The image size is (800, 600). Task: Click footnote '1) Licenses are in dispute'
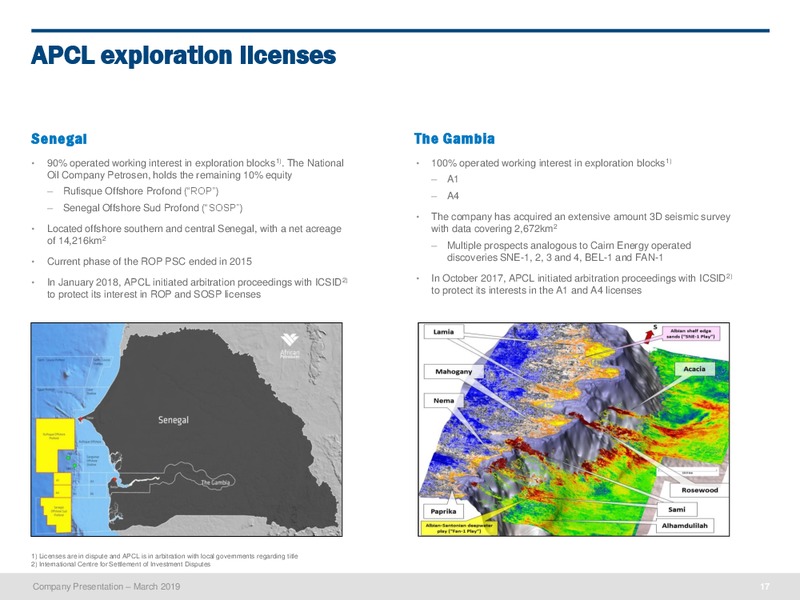pyautogui.click(x=164, y=556)
